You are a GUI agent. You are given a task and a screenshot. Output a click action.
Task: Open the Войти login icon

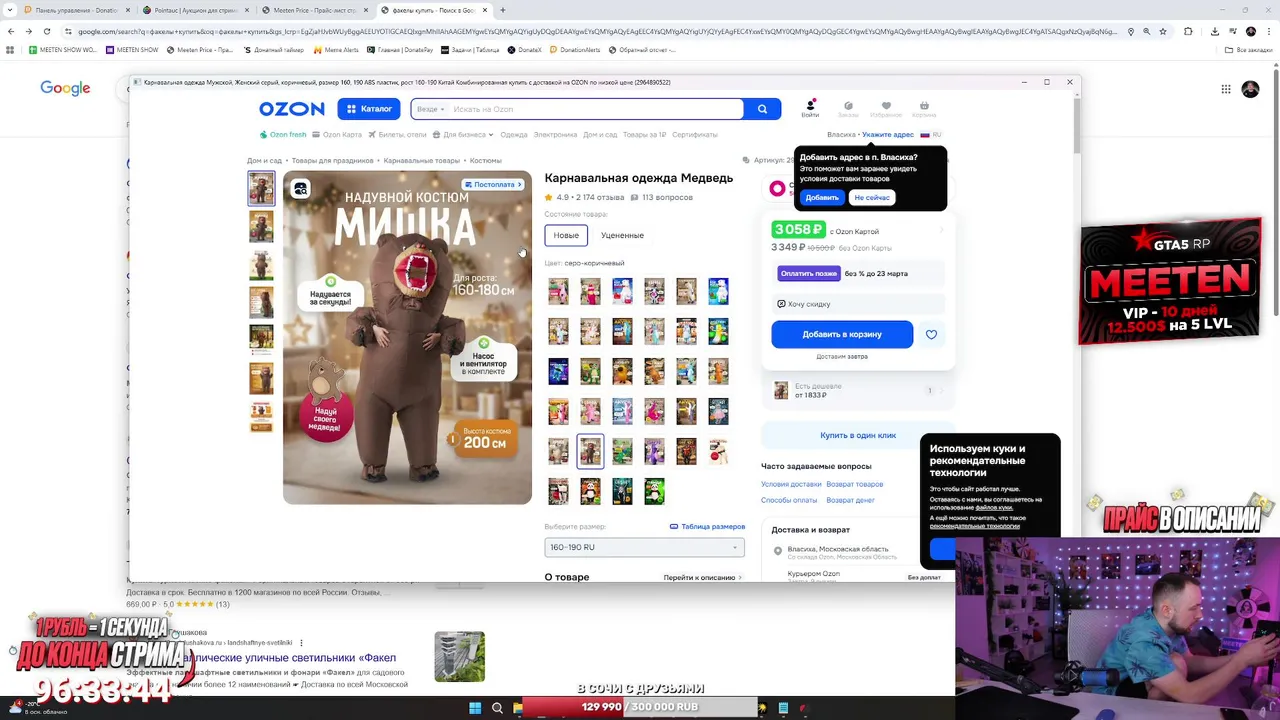(810, 108)
